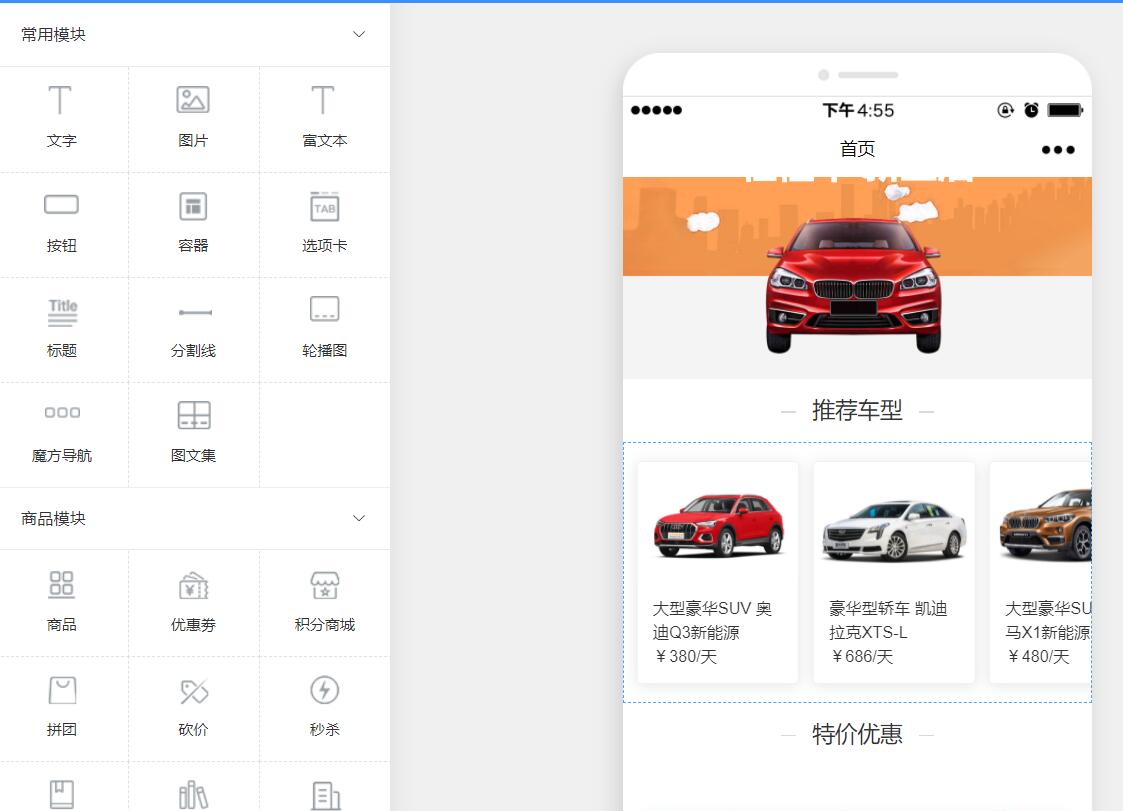The height and width of the screenshot is (811, 1123).
Task: Open the 凯迪拉克XTS-L car card image
Action: [895, 529]
